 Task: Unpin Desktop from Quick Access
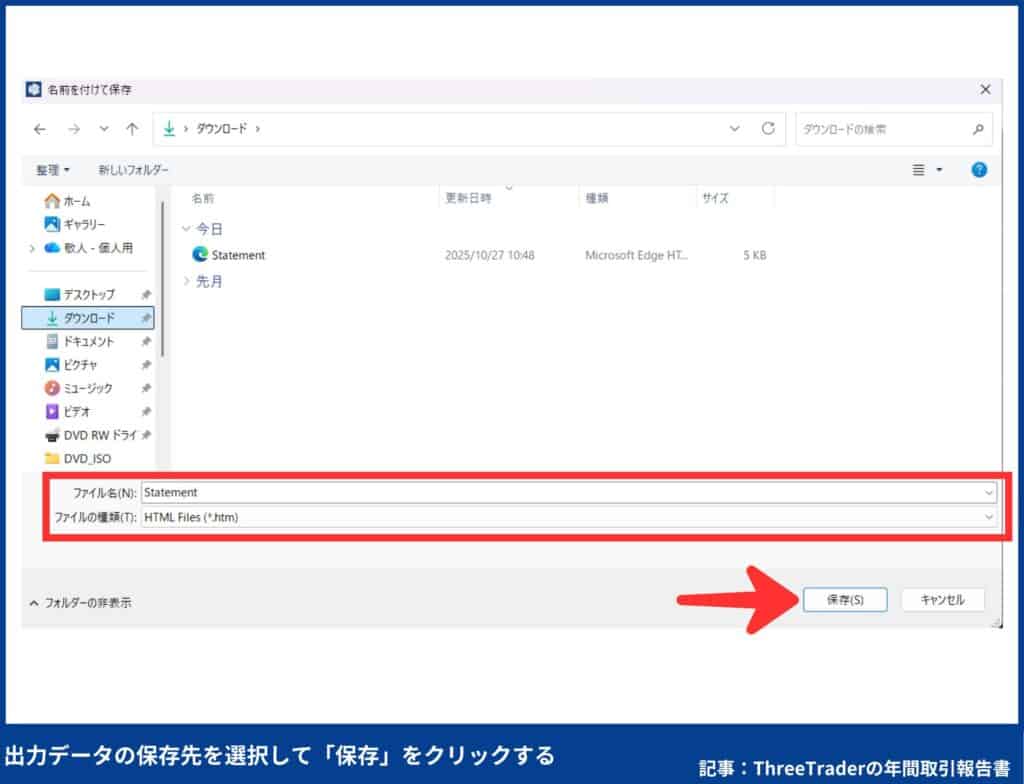145,294
